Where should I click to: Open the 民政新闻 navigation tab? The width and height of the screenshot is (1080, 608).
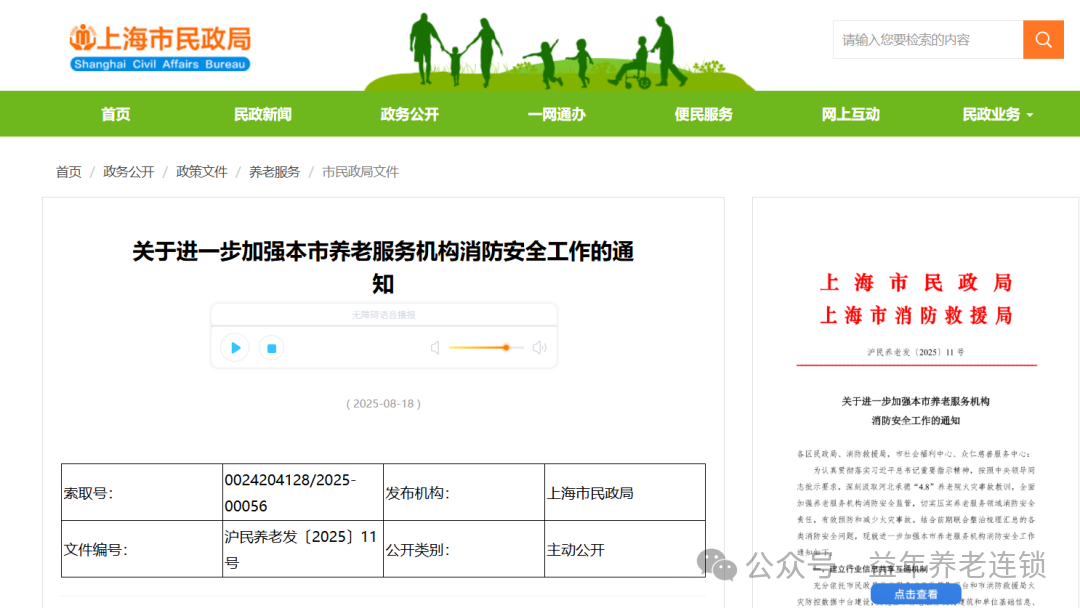point(262,114)
